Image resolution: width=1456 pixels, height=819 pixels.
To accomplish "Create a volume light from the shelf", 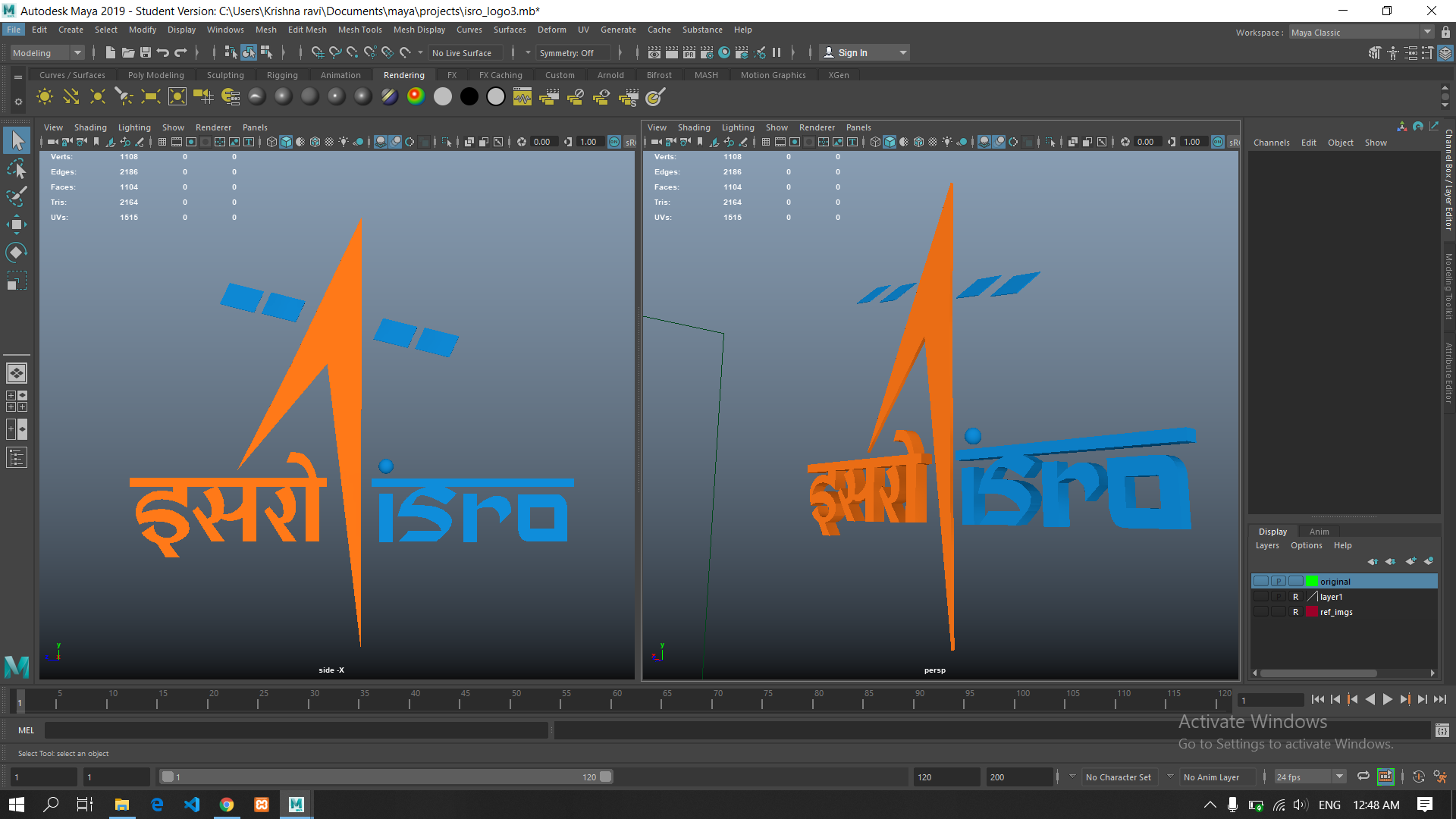I will coord(177,96).
